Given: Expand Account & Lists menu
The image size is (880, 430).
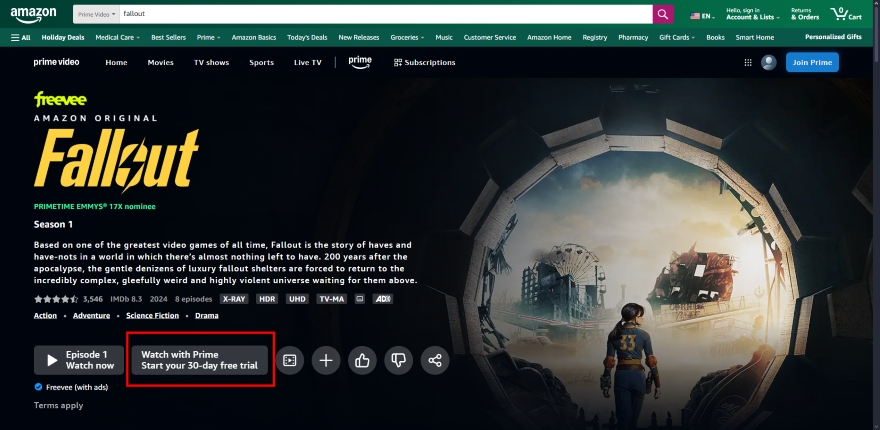Looking at the screenshot, I should (x=753, y=14).
